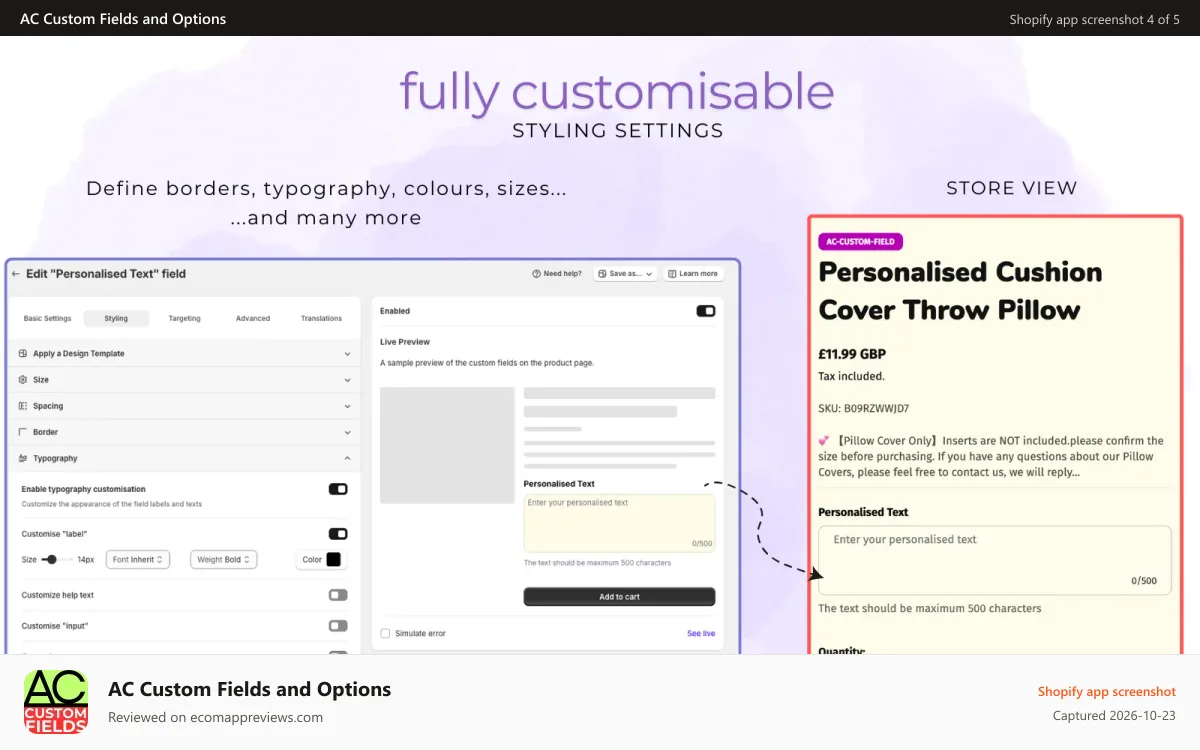Expand the Size section chevron
1200x750 pixels.
pos(347,380)
